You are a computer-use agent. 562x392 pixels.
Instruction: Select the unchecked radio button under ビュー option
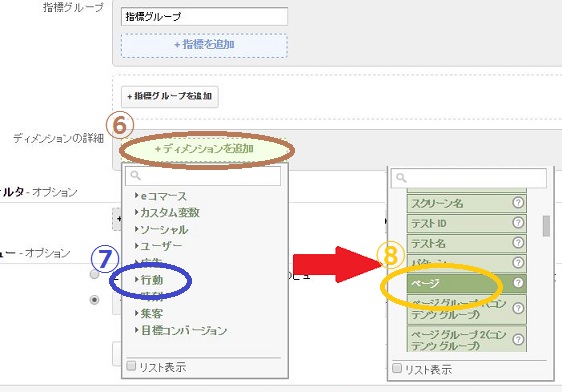[x=94, y=275]
